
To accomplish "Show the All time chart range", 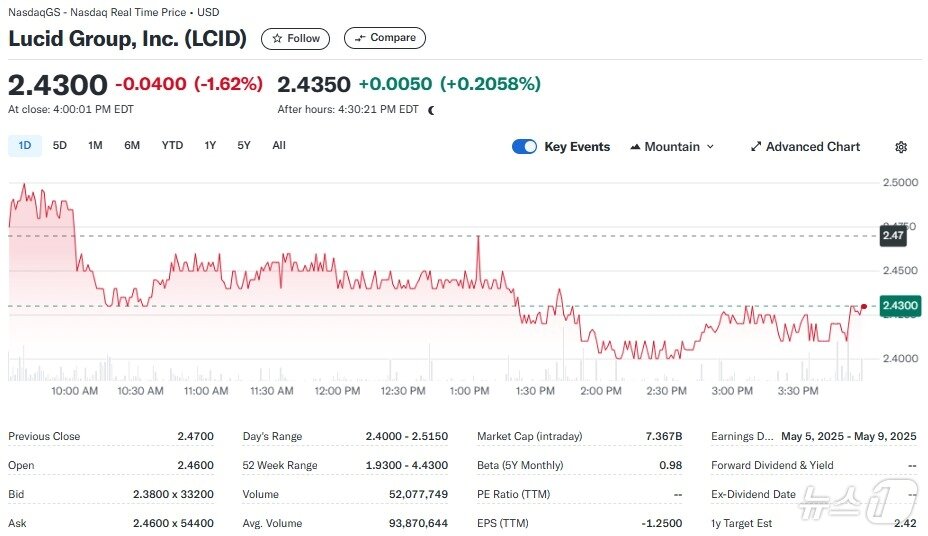I will [x=279, y=146].
